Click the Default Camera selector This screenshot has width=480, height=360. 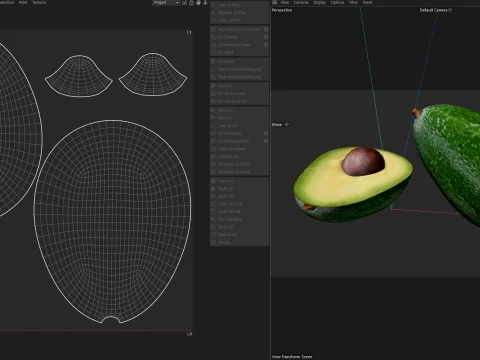[436, 10]
